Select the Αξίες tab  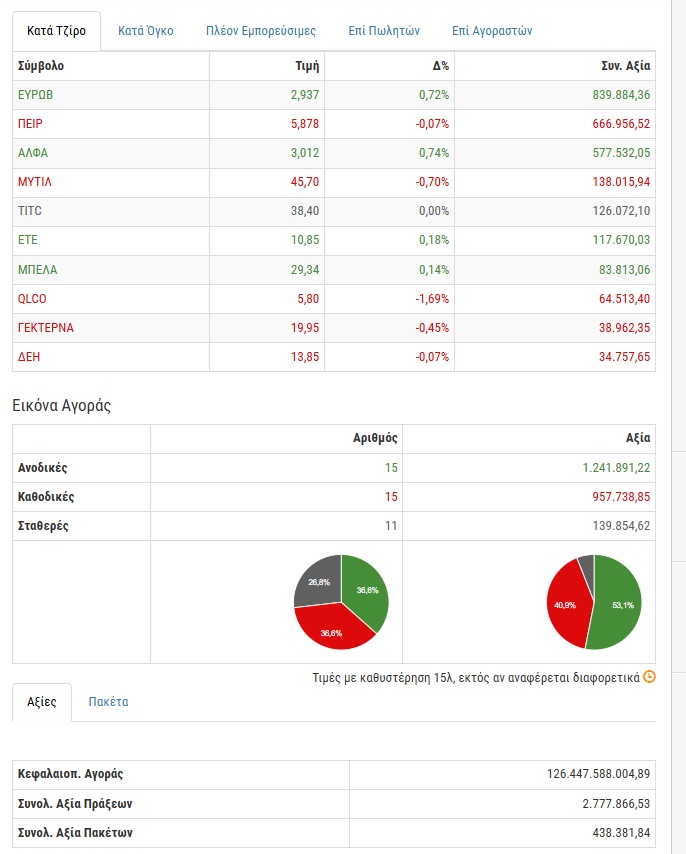click(42, 702)
